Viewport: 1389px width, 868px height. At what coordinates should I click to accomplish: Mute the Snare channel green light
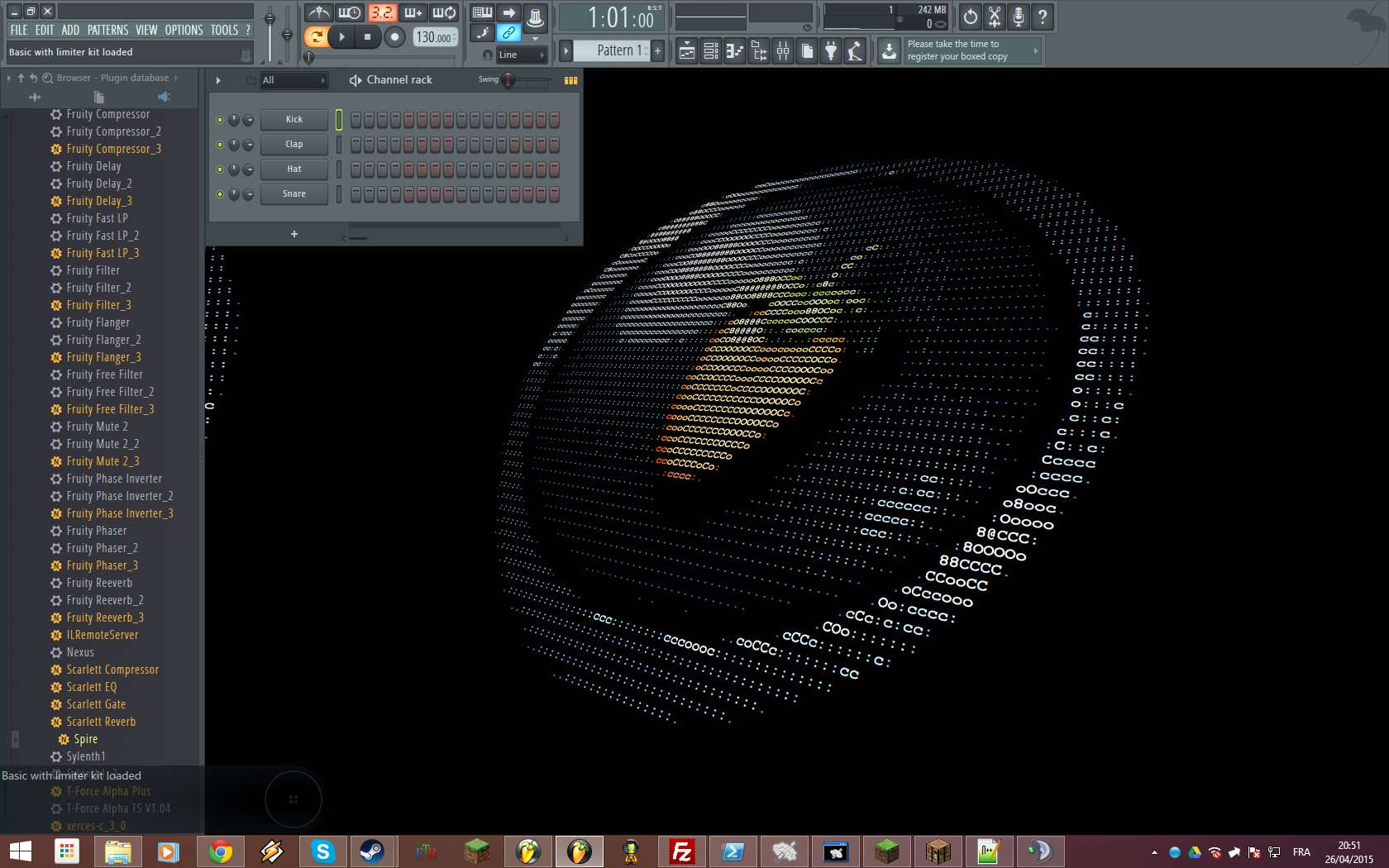click(x=220, y=194)
